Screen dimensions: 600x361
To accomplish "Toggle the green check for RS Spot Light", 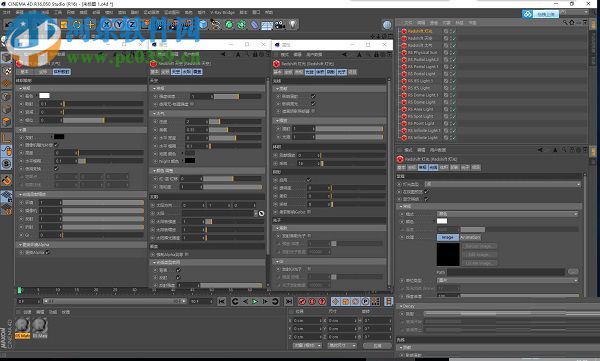I will (x=453, y=116).
